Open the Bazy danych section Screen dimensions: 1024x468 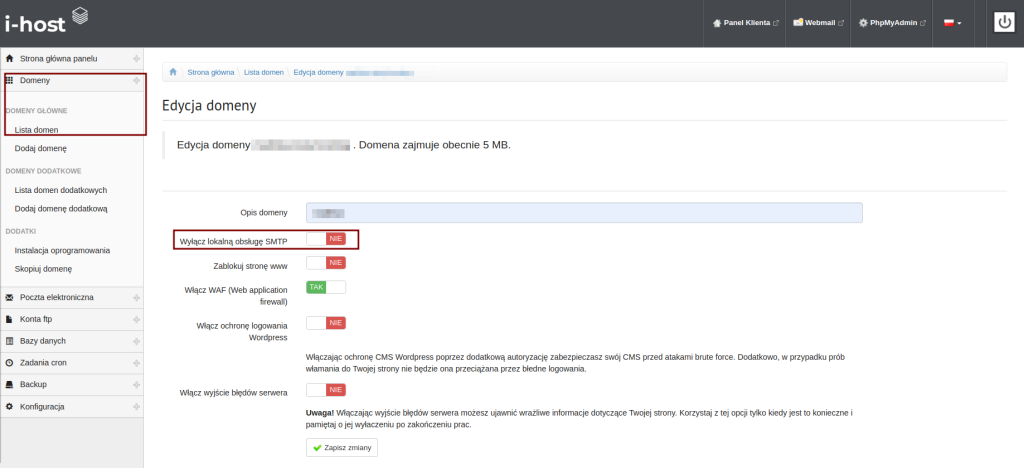click(46, 341)
